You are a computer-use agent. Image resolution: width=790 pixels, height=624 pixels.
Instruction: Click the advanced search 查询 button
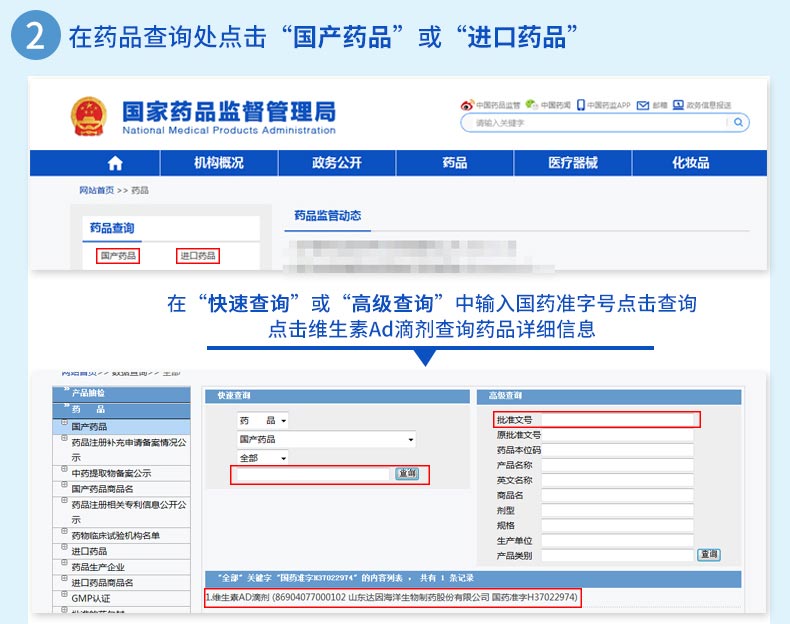coord(709,554)
